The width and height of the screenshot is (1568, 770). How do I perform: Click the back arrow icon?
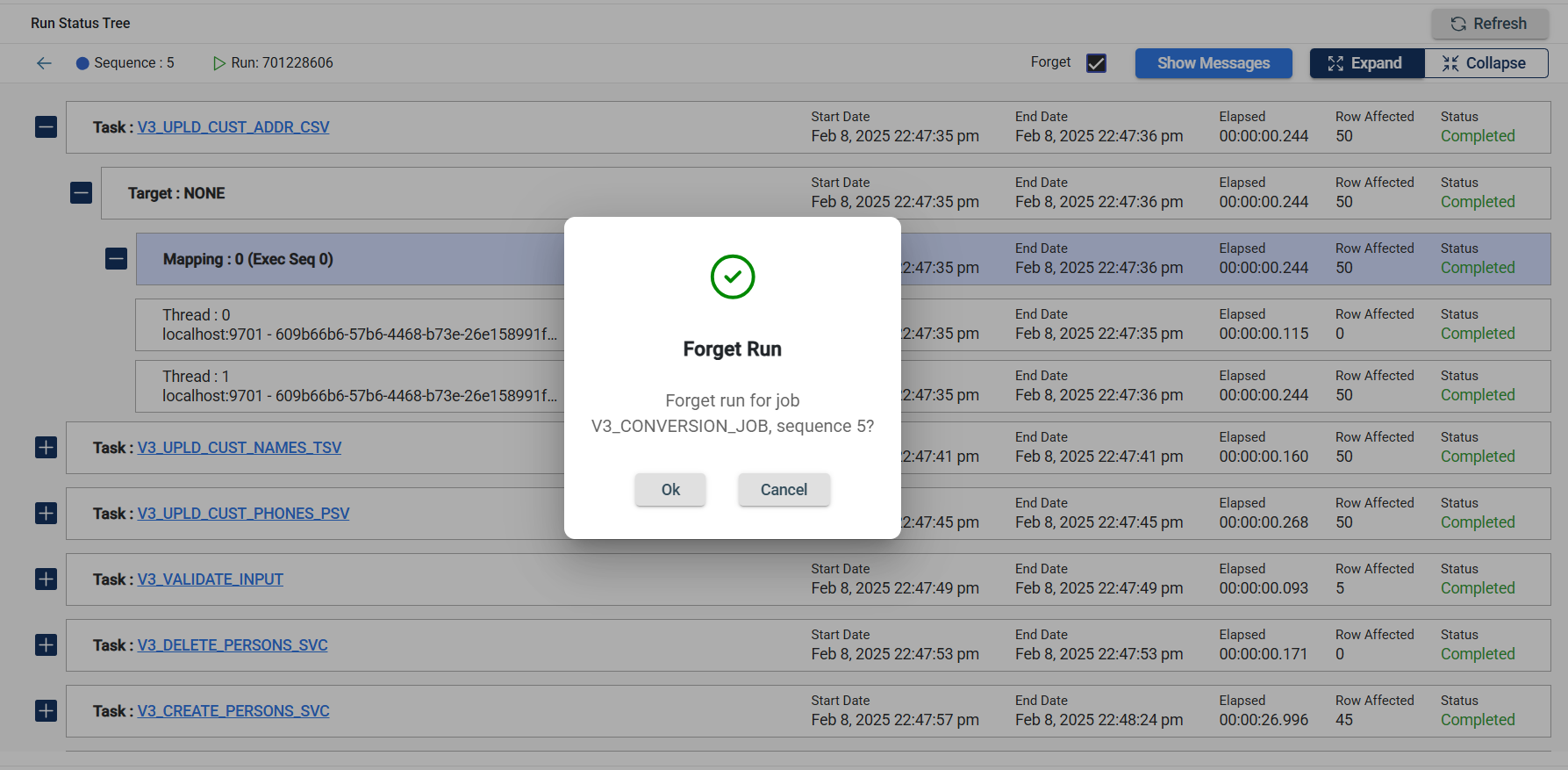pyautogui.click(x=44, y=63)
